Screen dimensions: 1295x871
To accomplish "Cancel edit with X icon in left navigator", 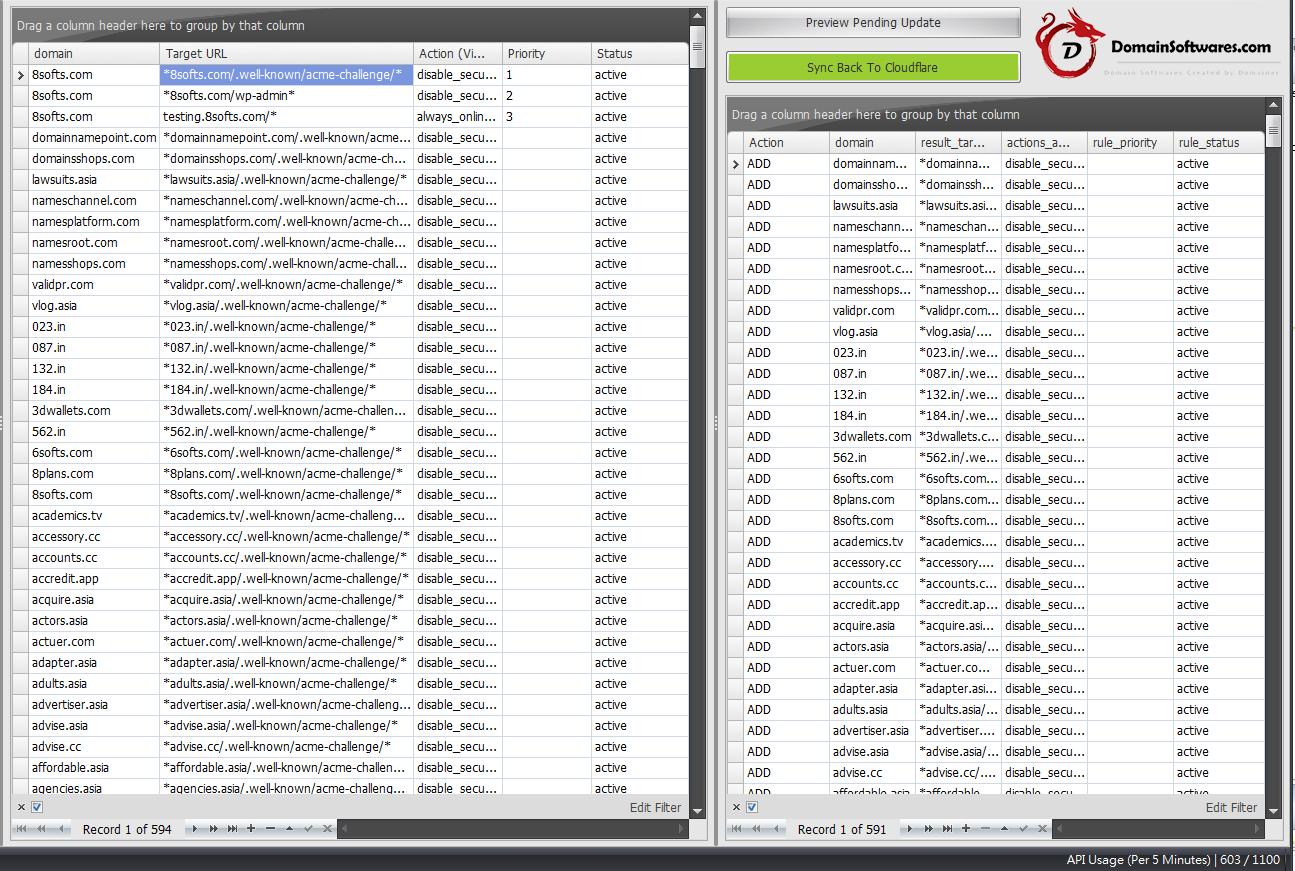I will pyautogui.click(x=327, y=829).
